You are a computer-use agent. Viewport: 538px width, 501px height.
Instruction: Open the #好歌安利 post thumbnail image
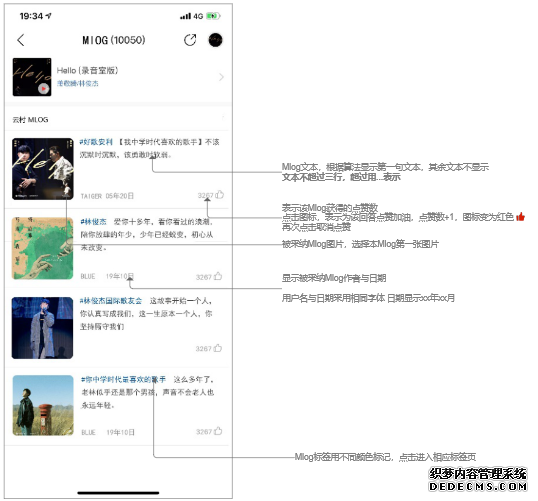43,169
